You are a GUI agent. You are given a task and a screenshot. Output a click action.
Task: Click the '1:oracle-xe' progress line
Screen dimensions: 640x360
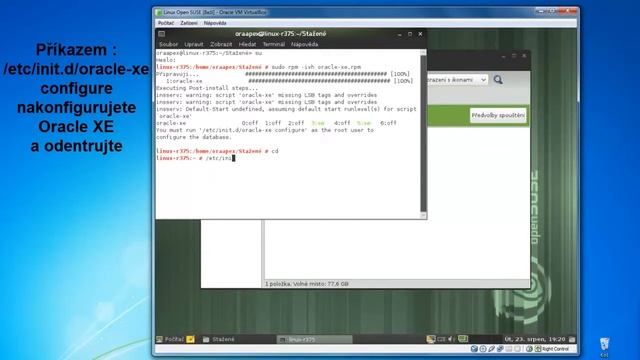tap(289, 81)
